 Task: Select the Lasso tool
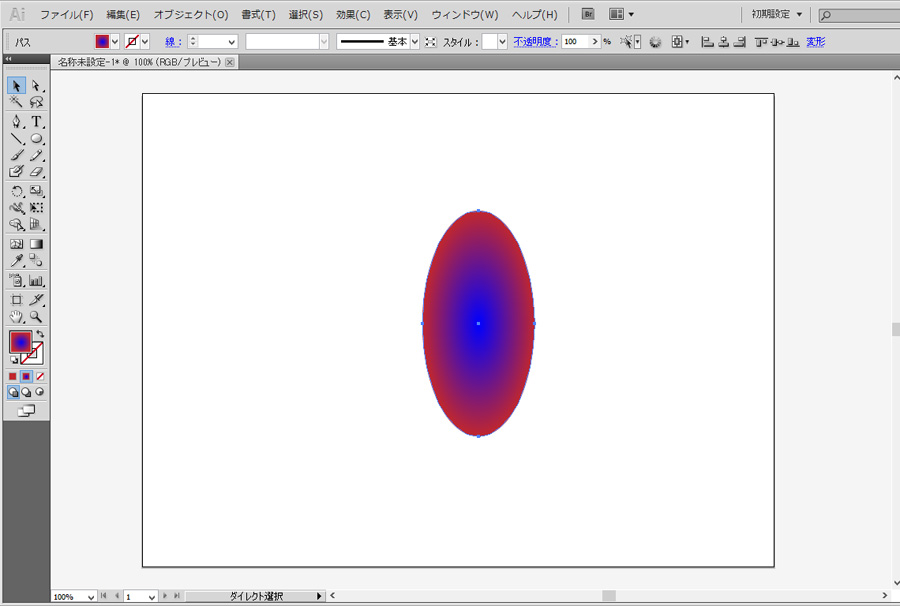[36, 102]
